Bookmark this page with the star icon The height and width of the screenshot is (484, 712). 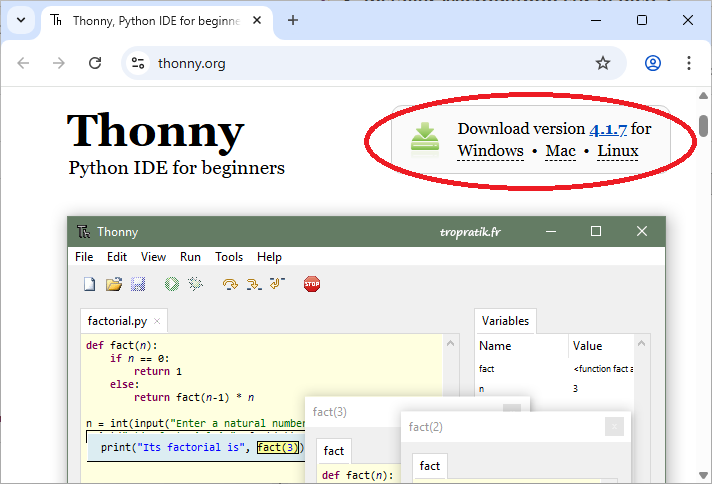(603, 63)
